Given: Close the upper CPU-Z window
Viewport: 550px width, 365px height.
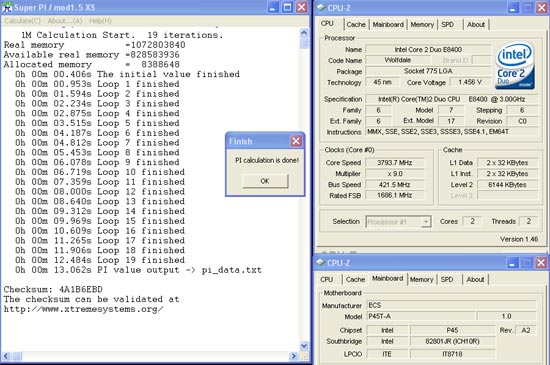Looking at the screenshot, I should tap(542, 8).
